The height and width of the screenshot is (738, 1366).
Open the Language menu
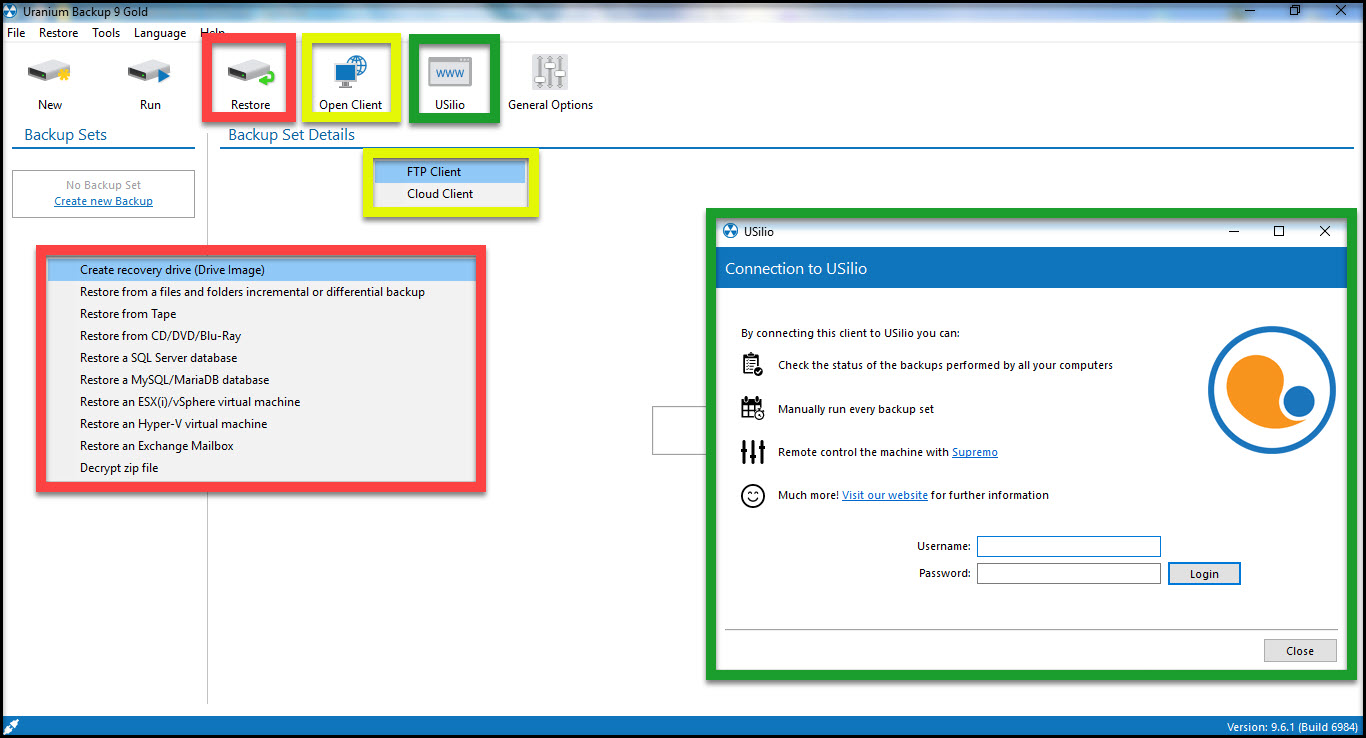[160, 33]
